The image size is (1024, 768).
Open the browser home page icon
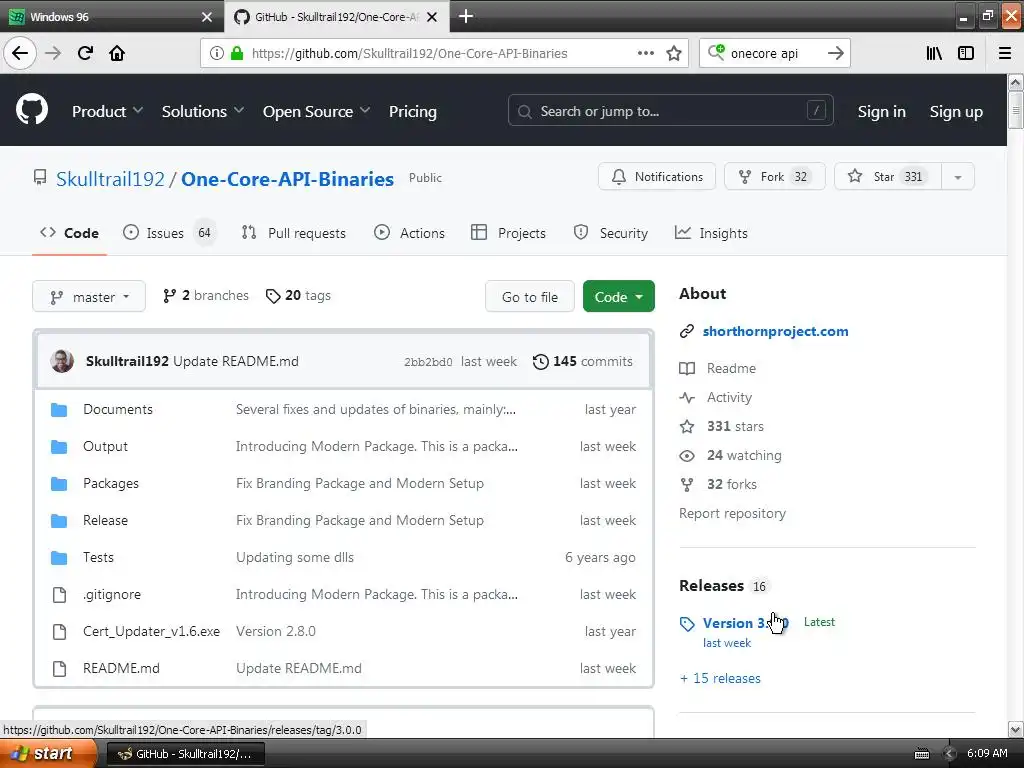click(x=117, y=53)
